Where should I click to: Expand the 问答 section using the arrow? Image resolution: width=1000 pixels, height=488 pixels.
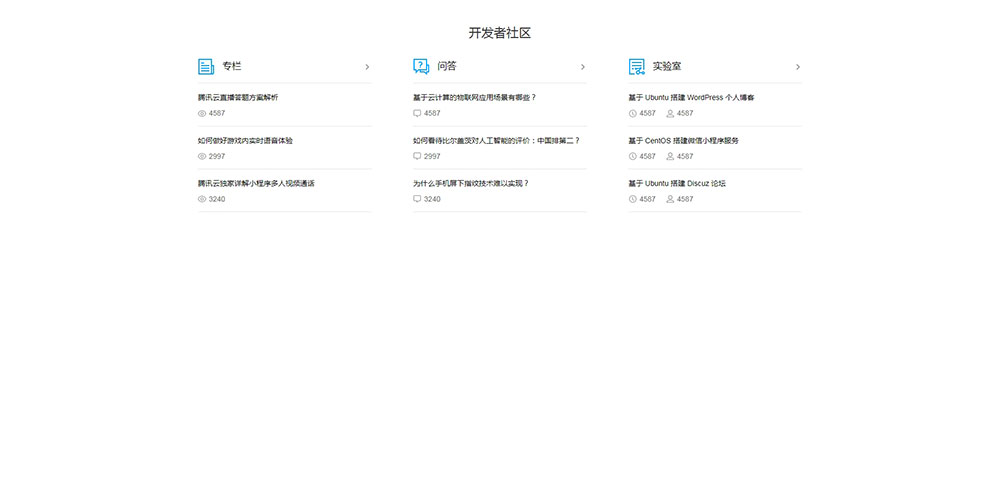coord(582,67)
